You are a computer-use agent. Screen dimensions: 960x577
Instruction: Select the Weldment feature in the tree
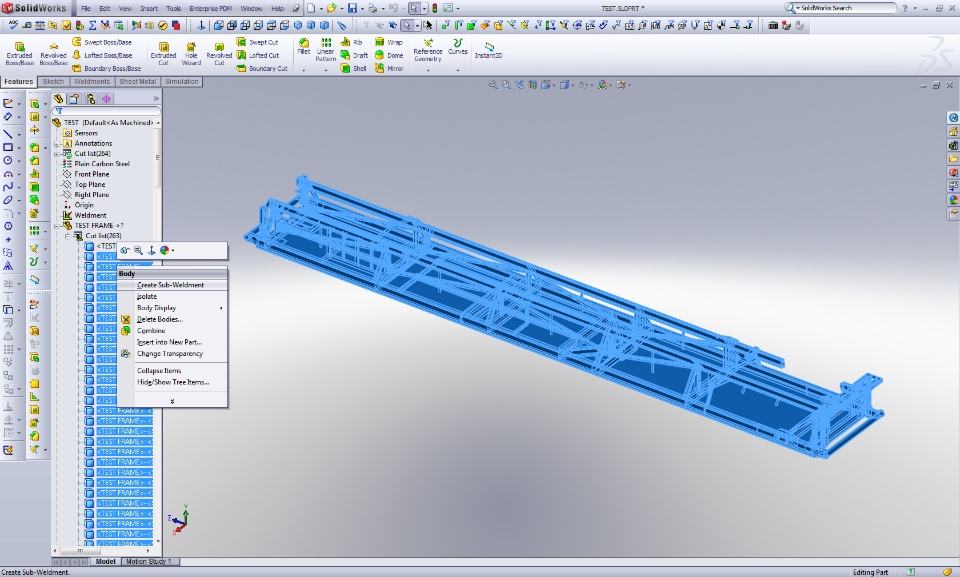90,216
